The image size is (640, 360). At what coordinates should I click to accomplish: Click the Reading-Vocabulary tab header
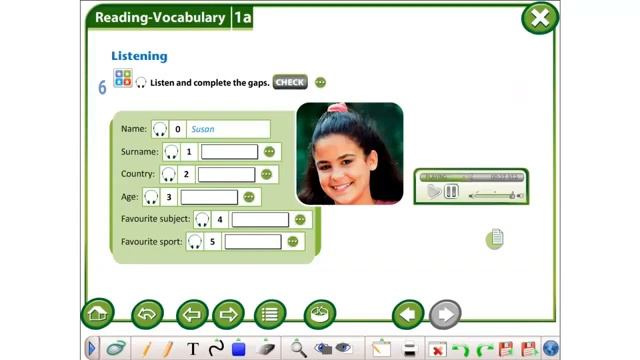click(x=160, y=18)
